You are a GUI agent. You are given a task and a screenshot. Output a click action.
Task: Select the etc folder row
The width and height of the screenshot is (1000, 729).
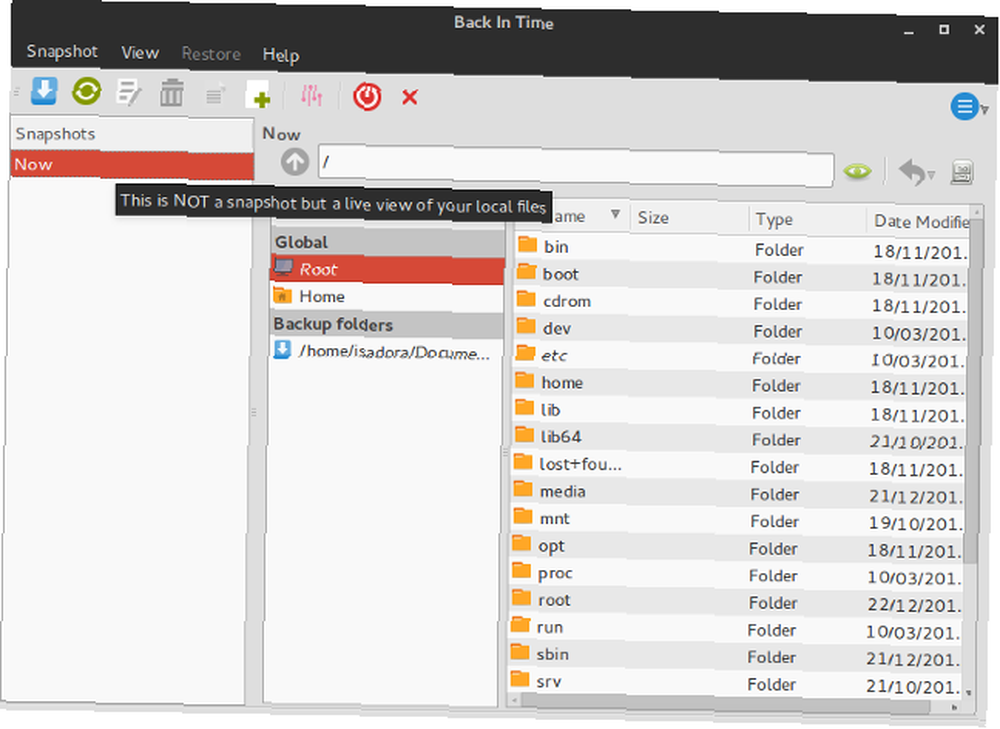coord(740,358)
